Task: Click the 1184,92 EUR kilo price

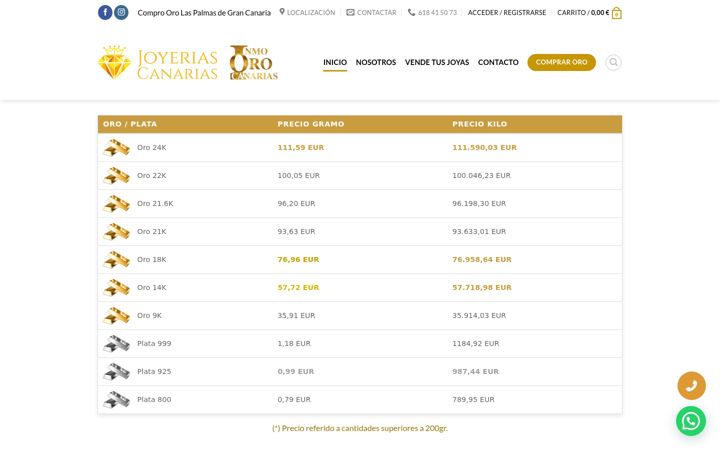Action: tap(476, 343)
